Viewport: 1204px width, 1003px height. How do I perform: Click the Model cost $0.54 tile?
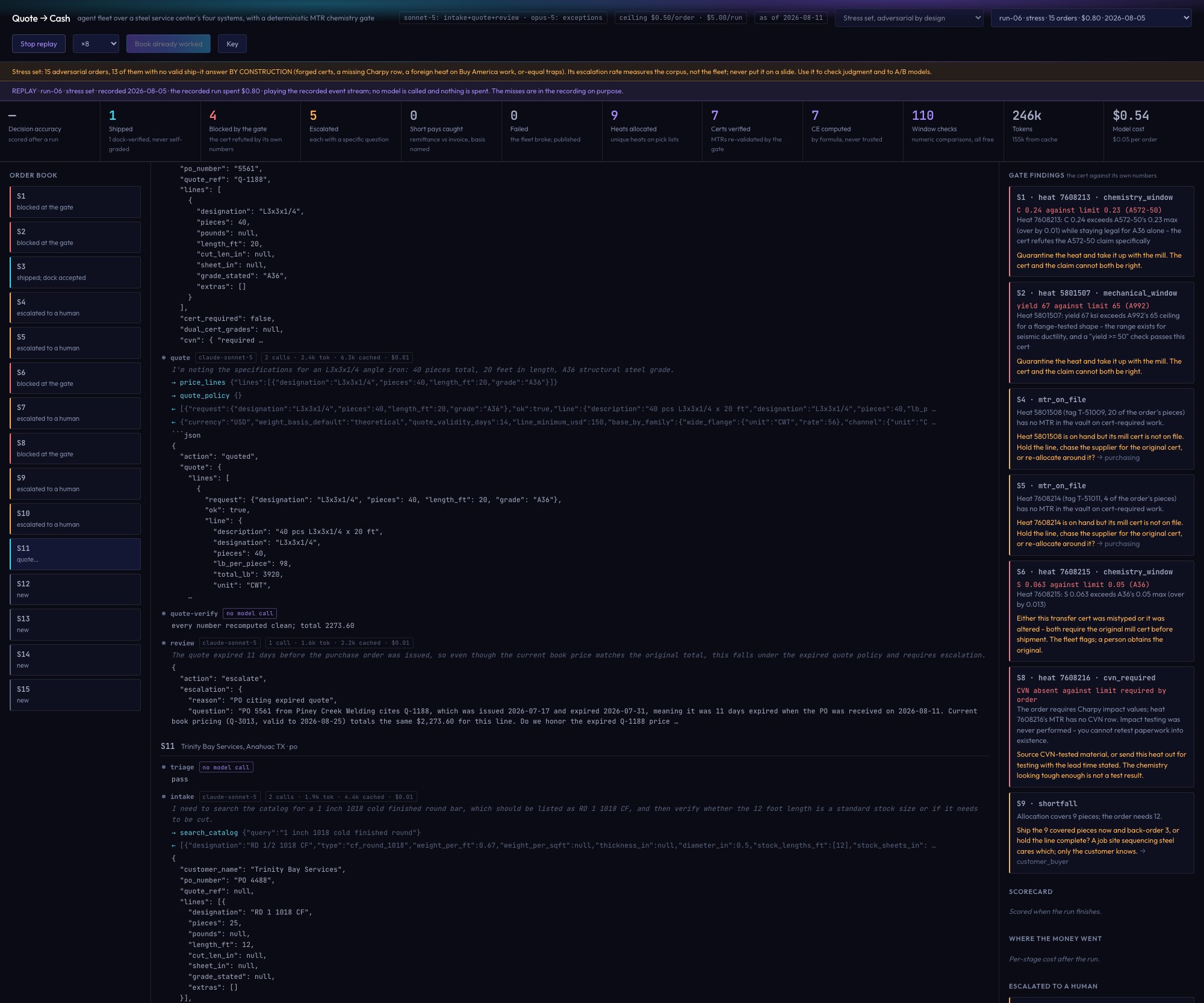point(1153,131)
